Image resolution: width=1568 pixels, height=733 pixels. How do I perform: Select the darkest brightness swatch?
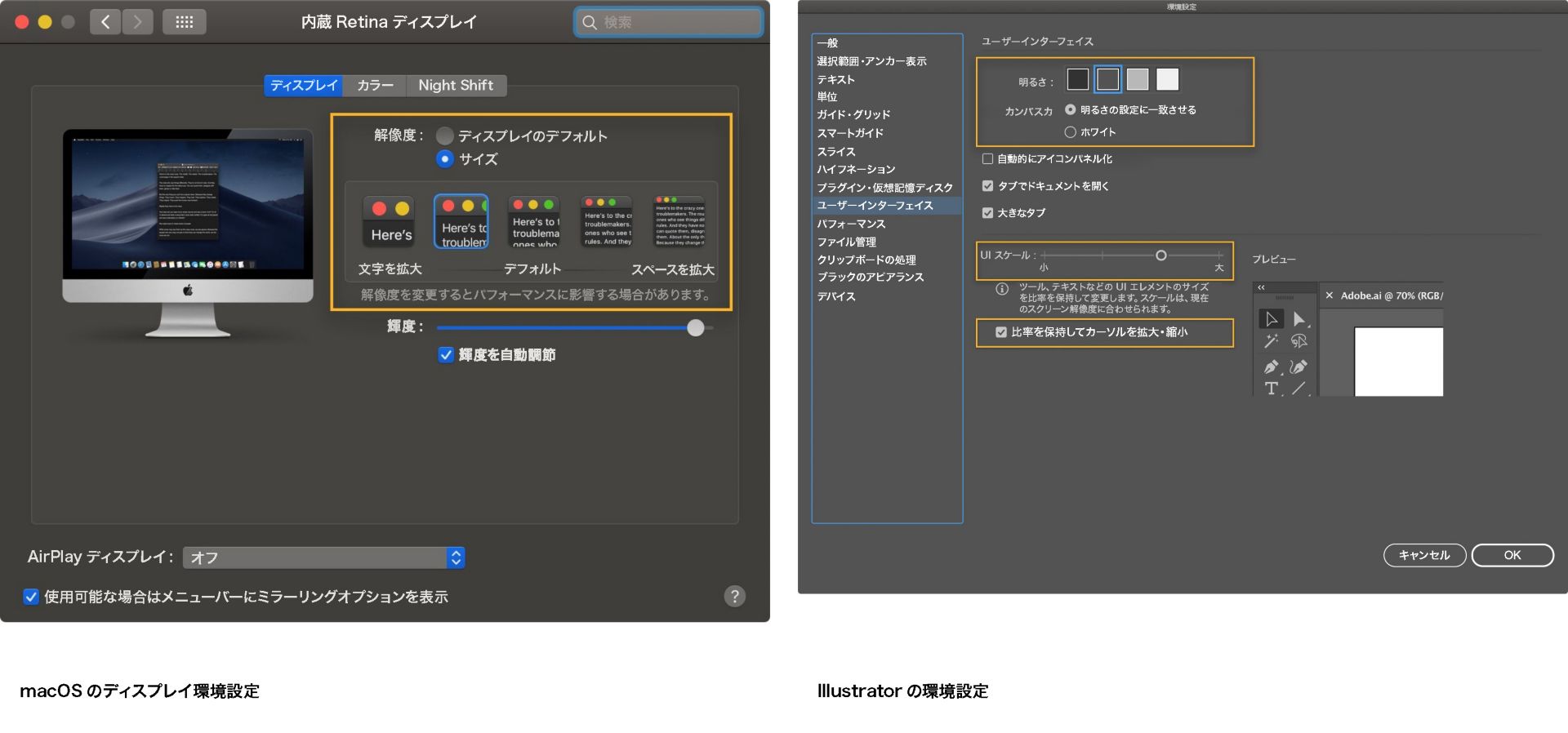coord(1078,79)
